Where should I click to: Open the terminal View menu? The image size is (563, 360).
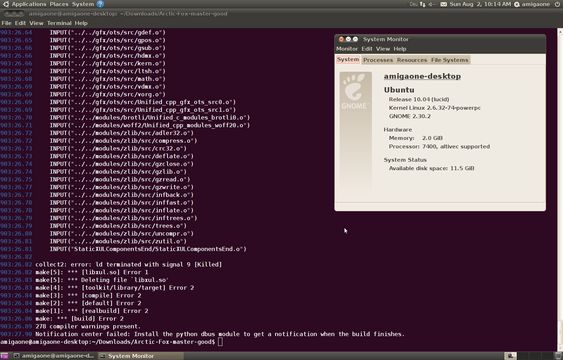[36, 23]
